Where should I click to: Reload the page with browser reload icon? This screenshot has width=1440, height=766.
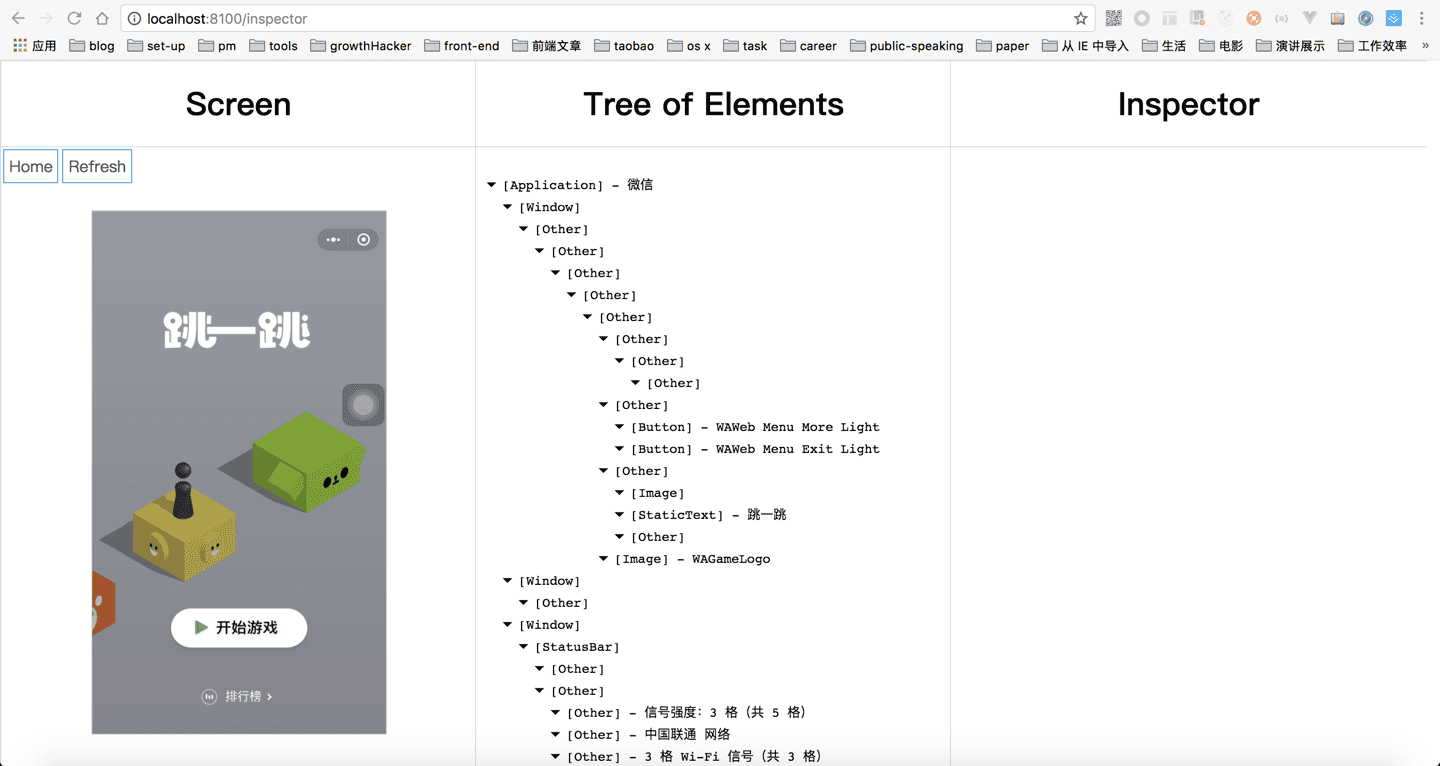tap(74, 18)
